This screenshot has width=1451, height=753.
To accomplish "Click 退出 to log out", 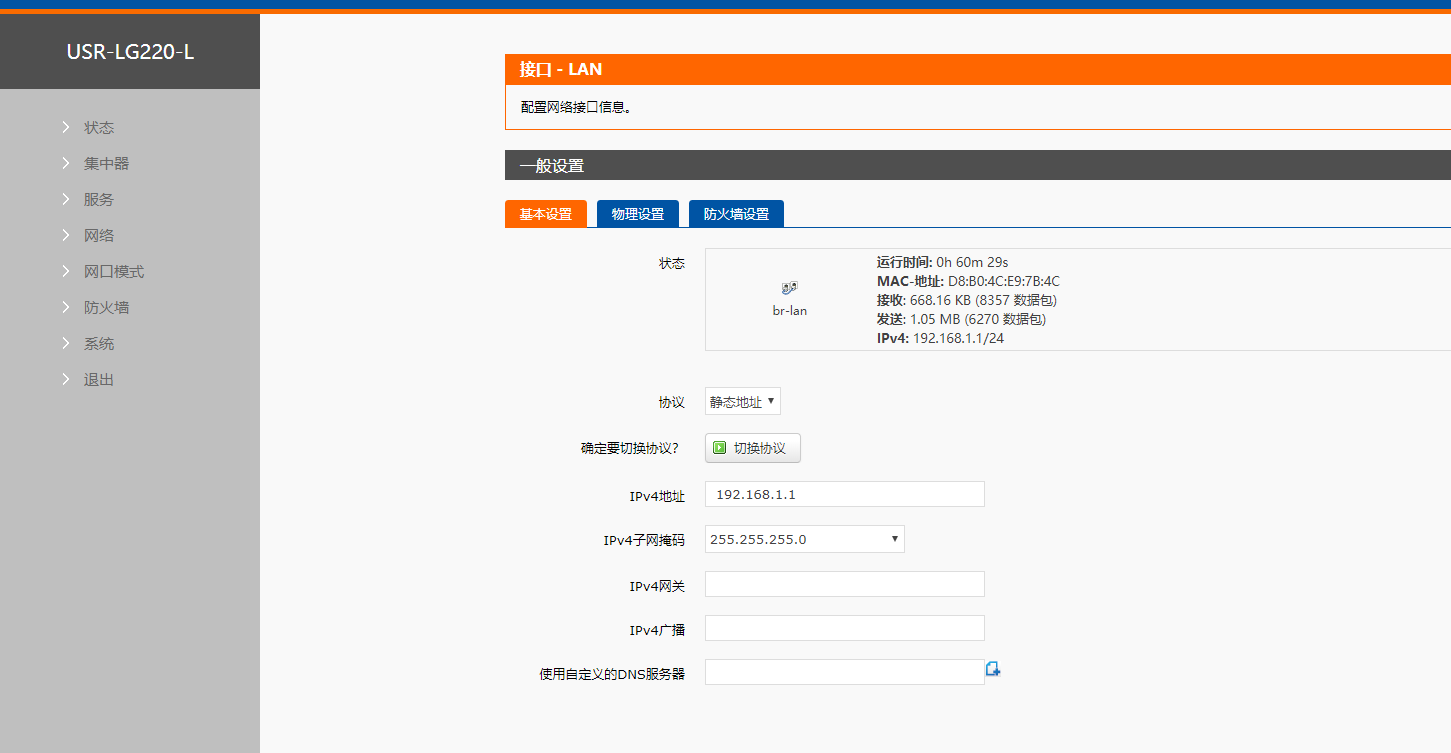I will 98,380.
